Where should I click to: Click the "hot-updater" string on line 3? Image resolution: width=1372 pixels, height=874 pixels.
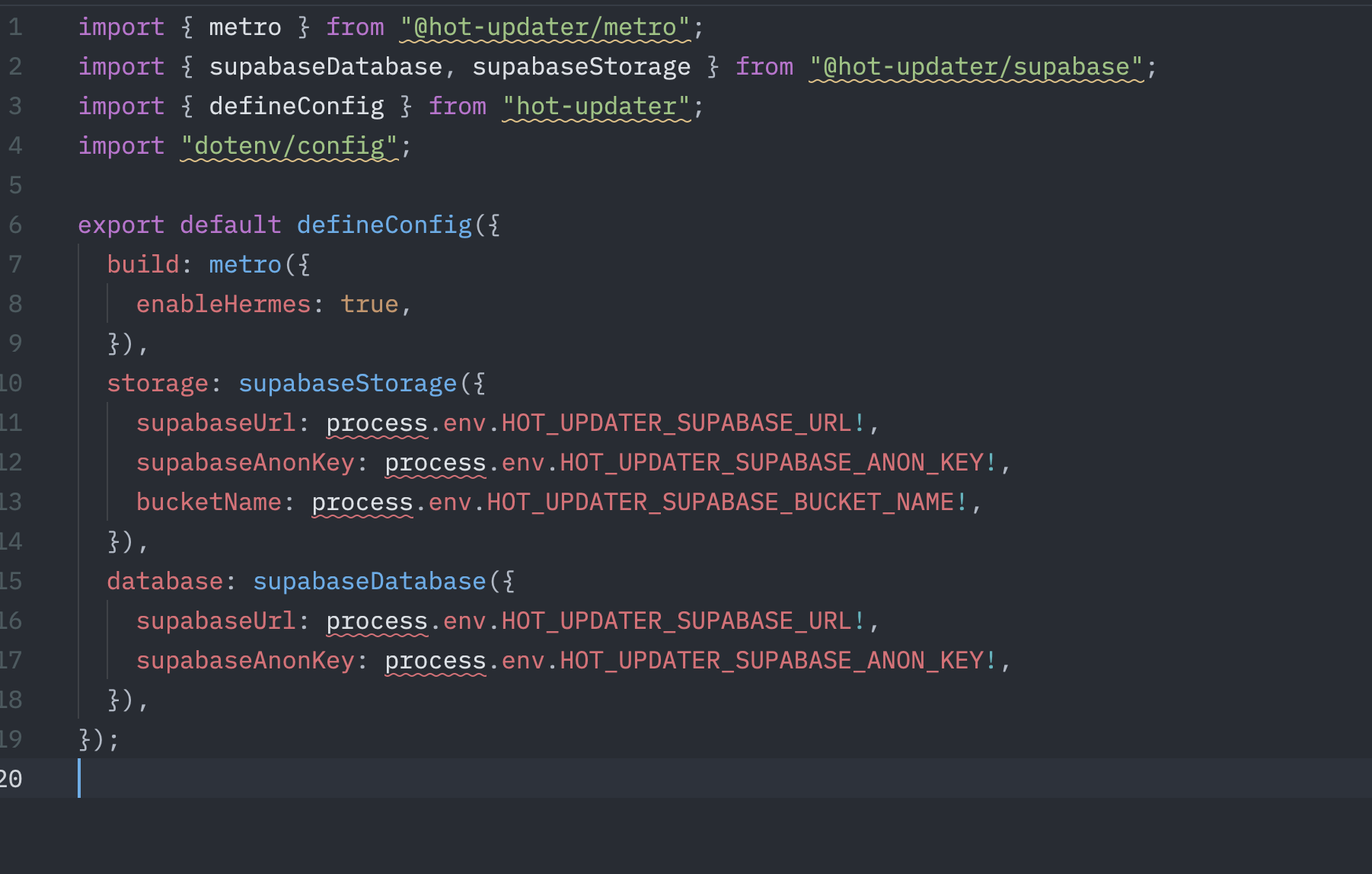597,107
